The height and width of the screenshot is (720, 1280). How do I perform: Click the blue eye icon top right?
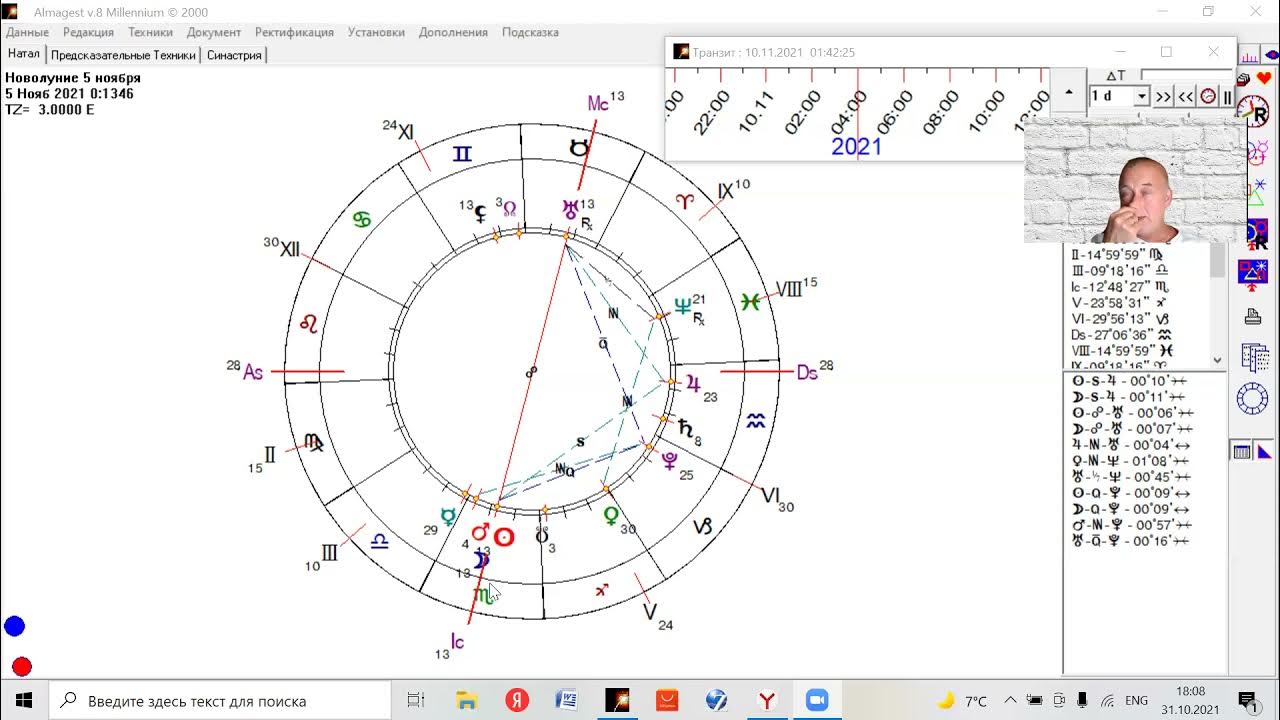pyautogui.click(x=1272, y=55)
